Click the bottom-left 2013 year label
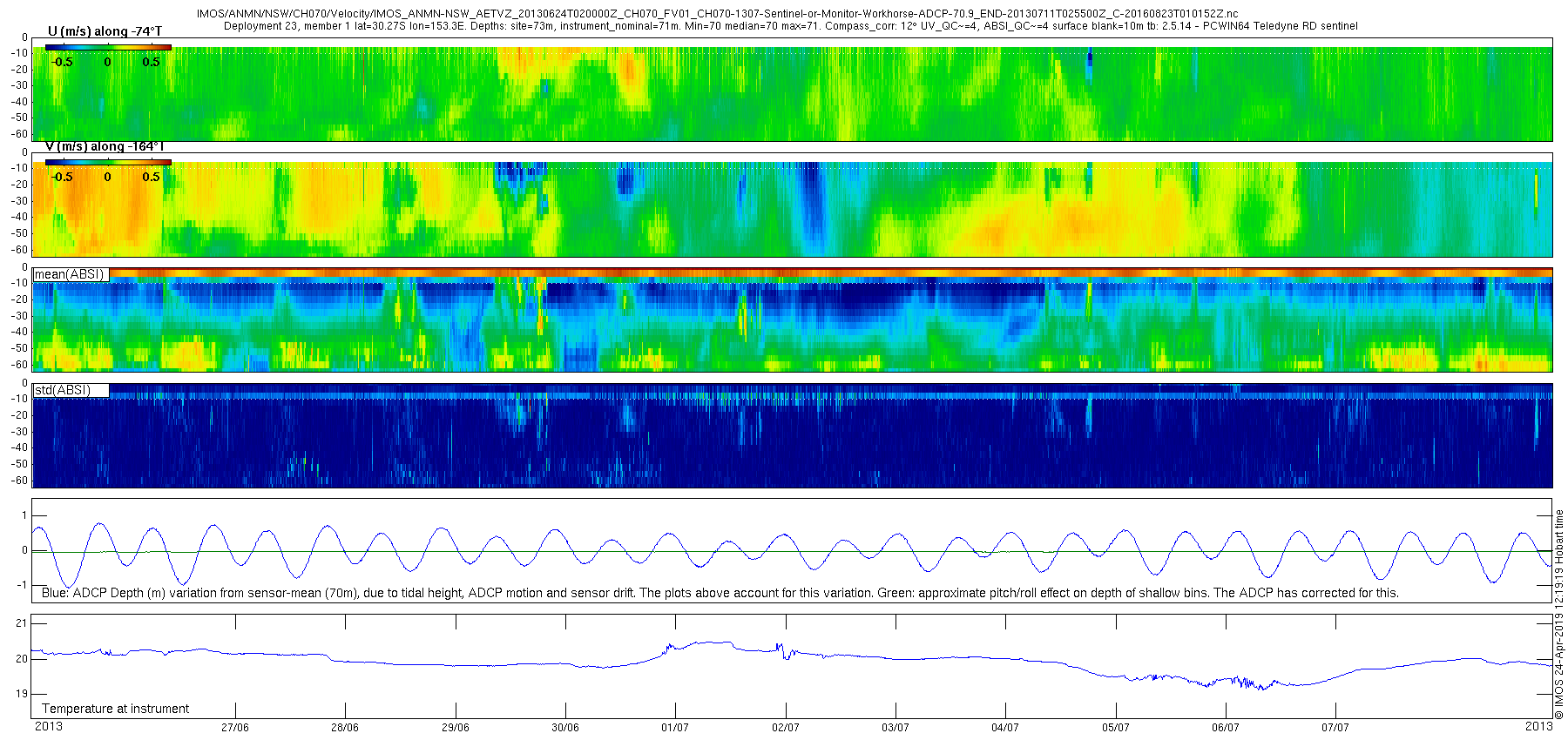Screen dimensions: 1568x740 [49, 726]
